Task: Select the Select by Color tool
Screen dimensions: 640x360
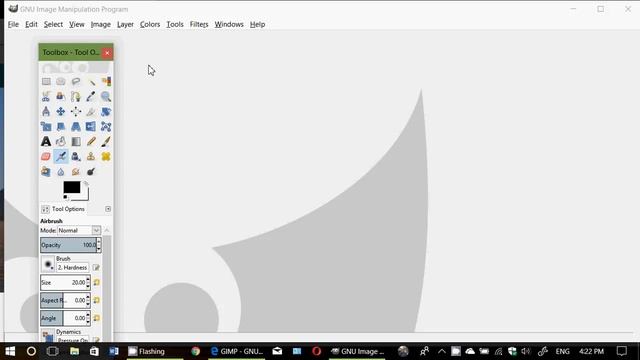Action: [106, 82]
